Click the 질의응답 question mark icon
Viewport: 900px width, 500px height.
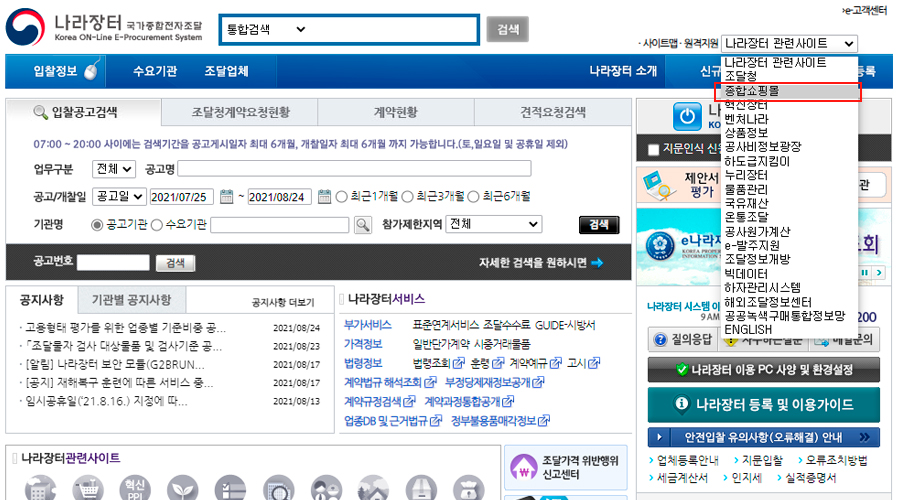pos(660,339)
